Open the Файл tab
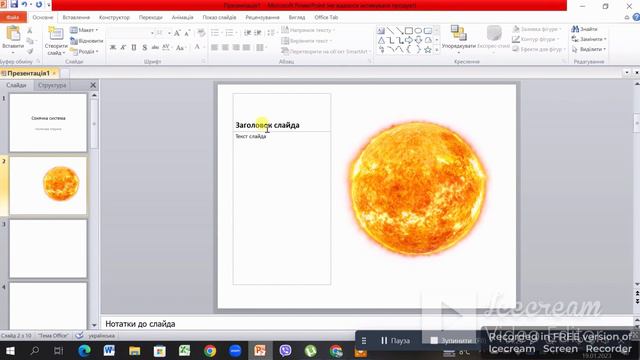Image resolution: width=640 pixels, height=360 pixels. 13,18
